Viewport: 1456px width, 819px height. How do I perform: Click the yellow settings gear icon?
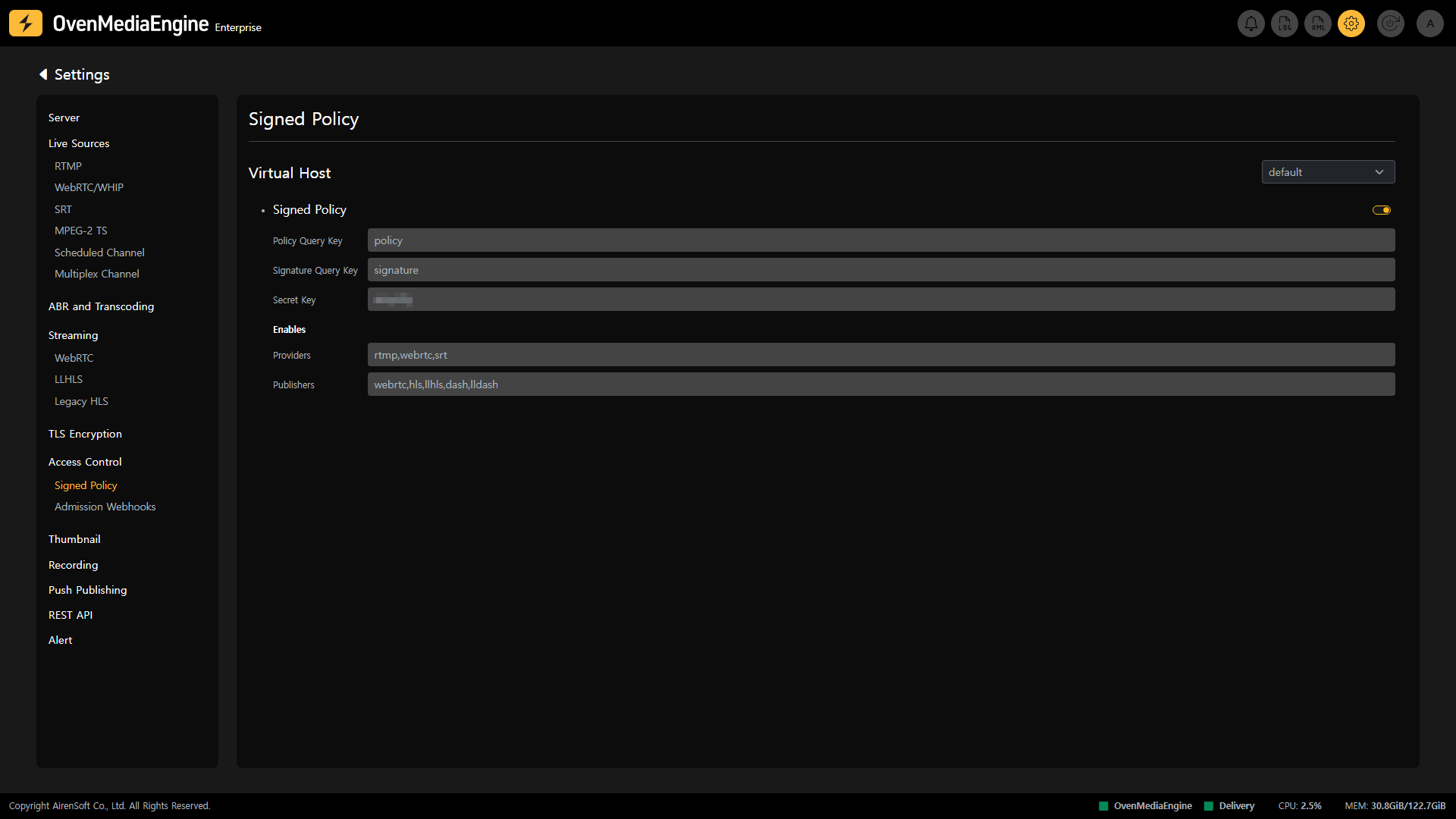[x=1351, y=24]
